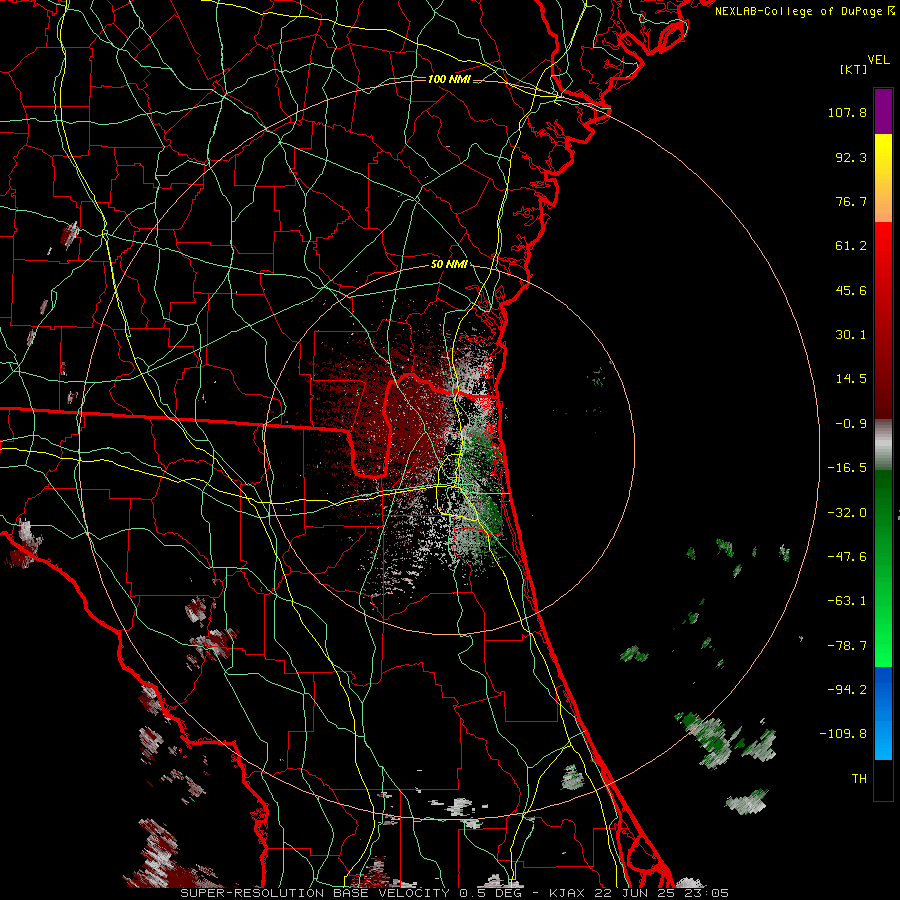Click the 50 NMI range ring label

click(x=449, y=265)
